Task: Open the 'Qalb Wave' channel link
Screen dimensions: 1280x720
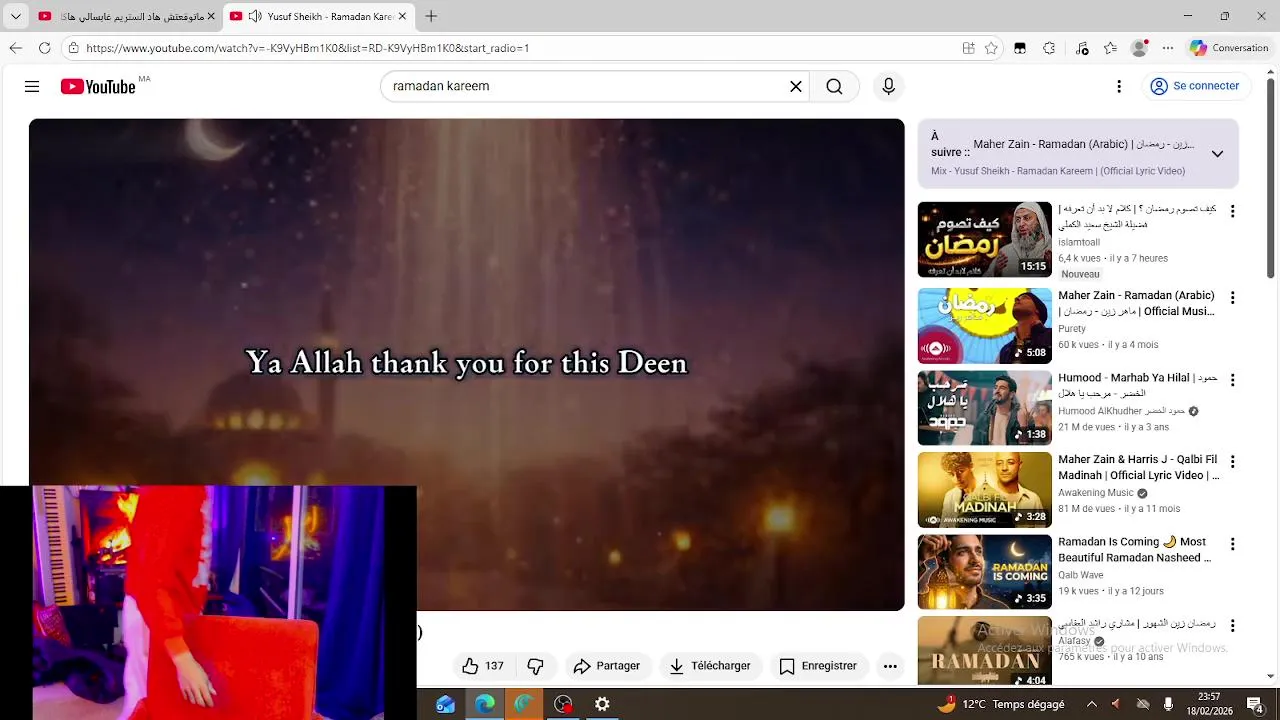Action: 1081,575
